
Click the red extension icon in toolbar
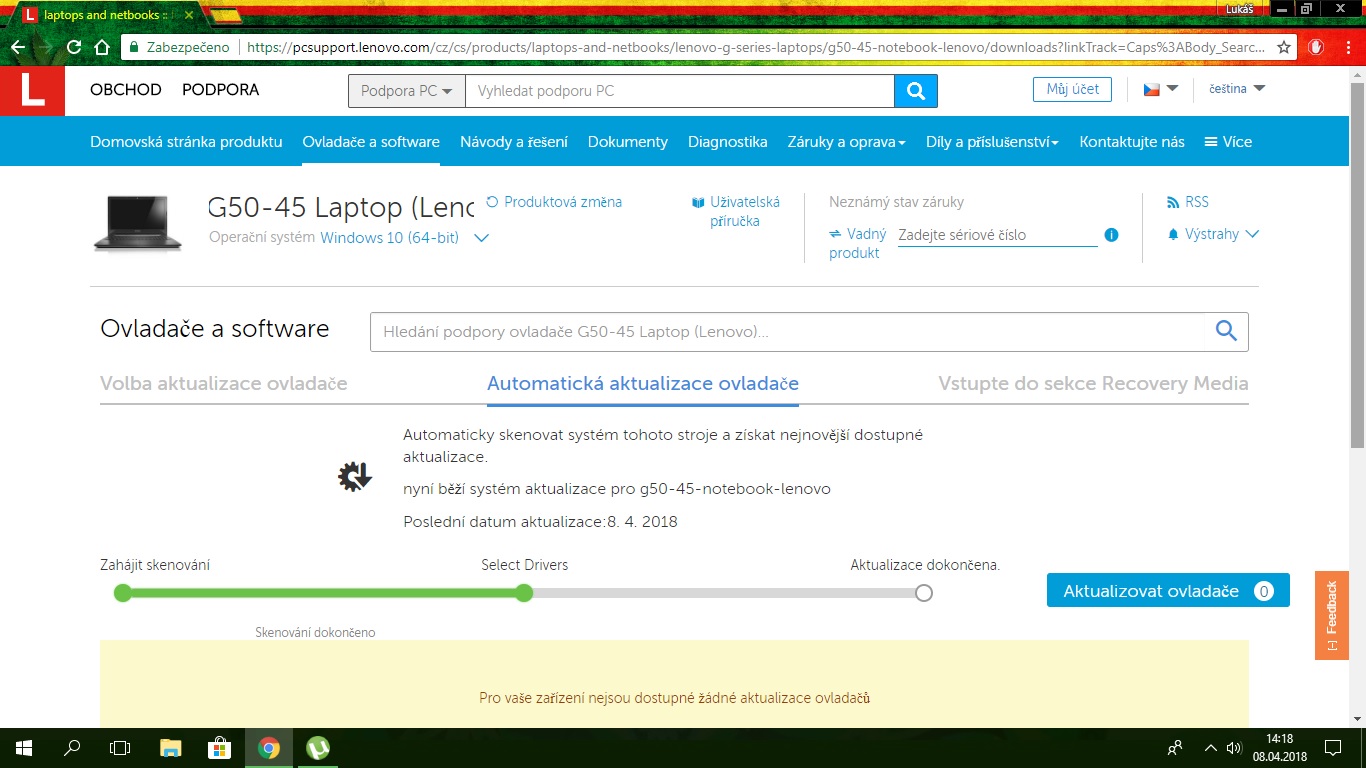1316,47
